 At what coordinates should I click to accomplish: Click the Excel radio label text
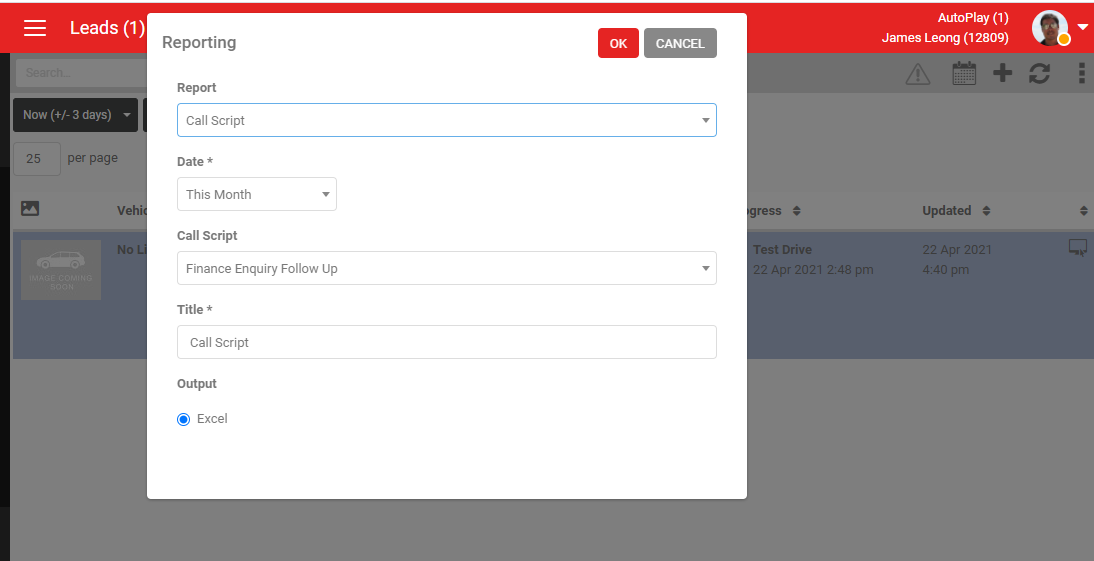[212, 419]
